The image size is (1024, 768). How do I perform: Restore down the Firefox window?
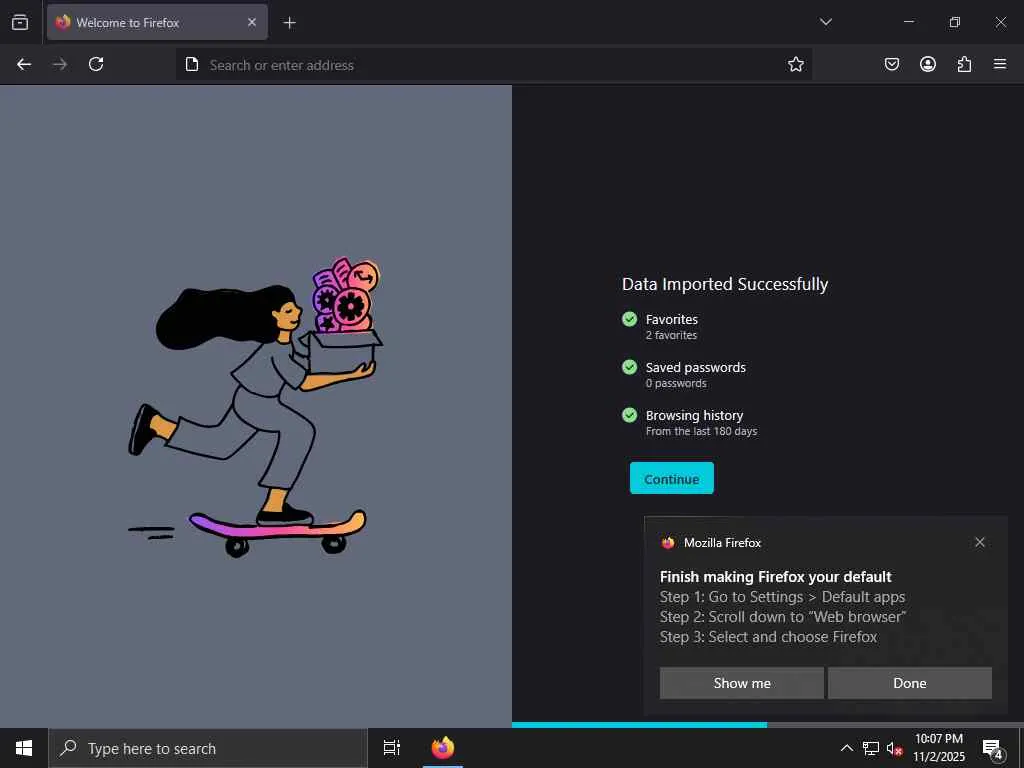tap(955, 22)
